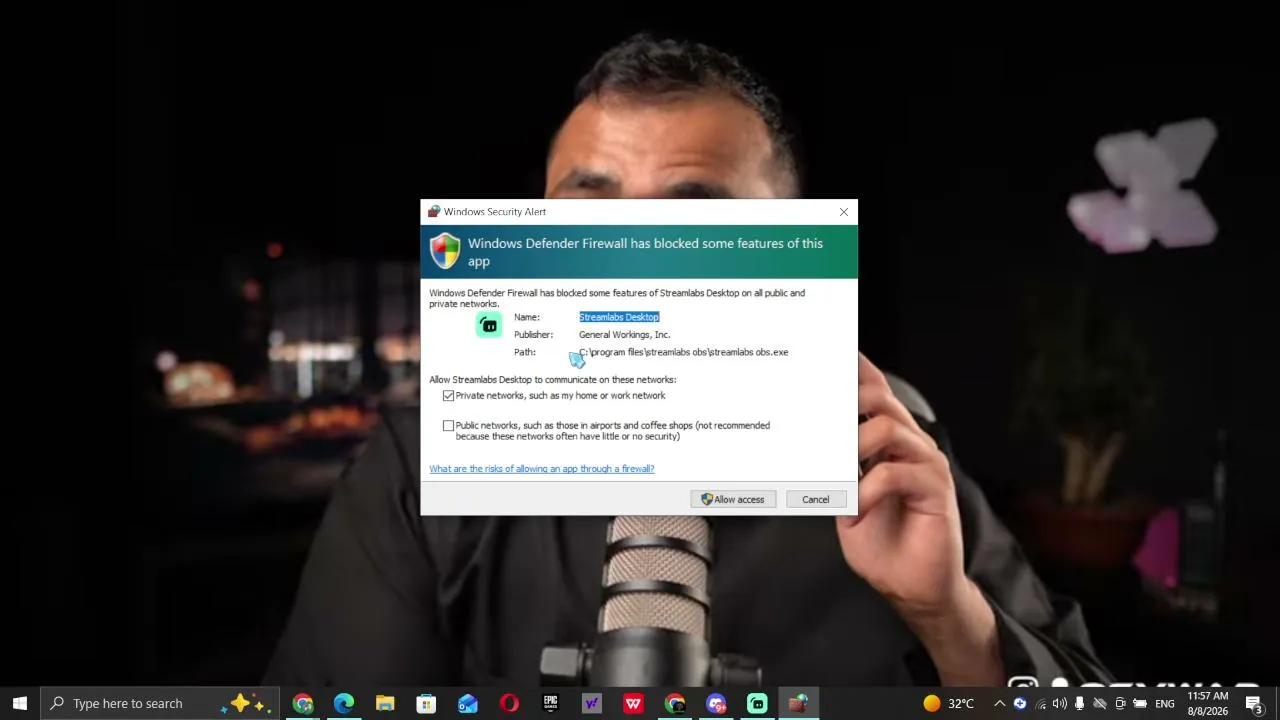Switch to Streamlabs Desktop in the taskbar
This screenshot has height=720, width=1280.
pos(757,703)
